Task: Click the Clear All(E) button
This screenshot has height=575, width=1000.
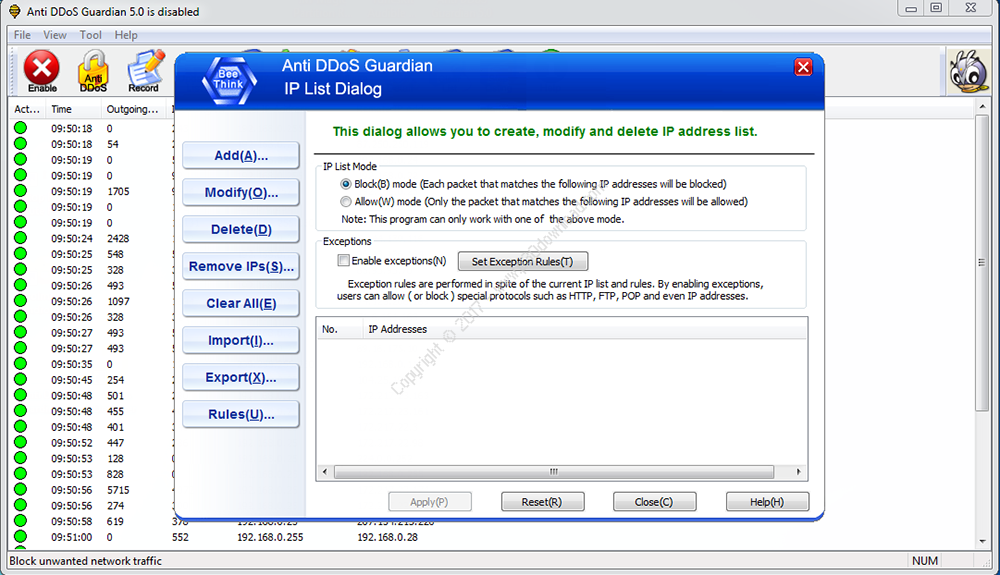Action: click(x=241, y=303)
